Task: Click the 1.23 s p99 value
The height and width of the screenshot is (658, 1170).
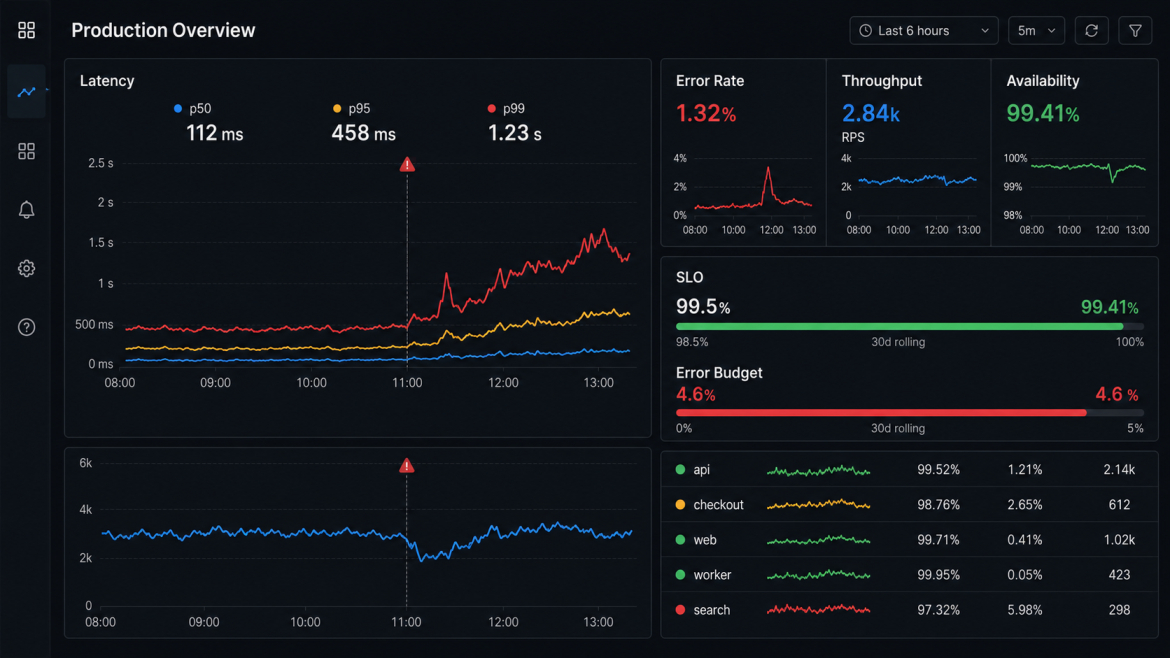Action: (514, 134)
